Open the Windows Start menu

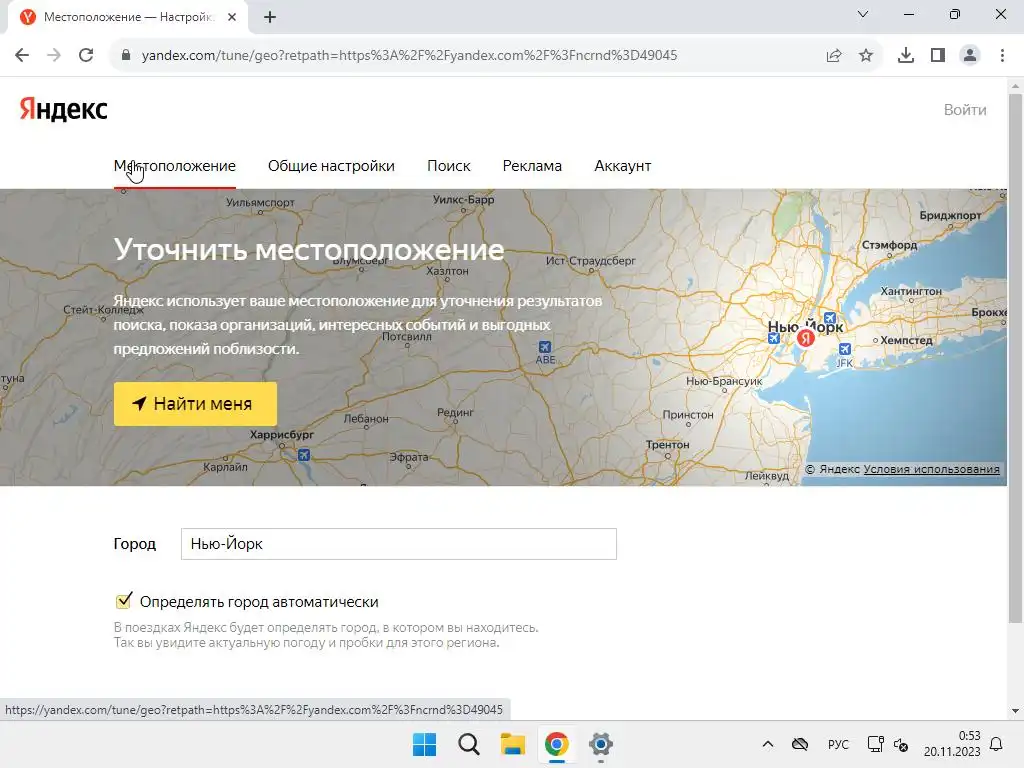click(x=424, y=744)
